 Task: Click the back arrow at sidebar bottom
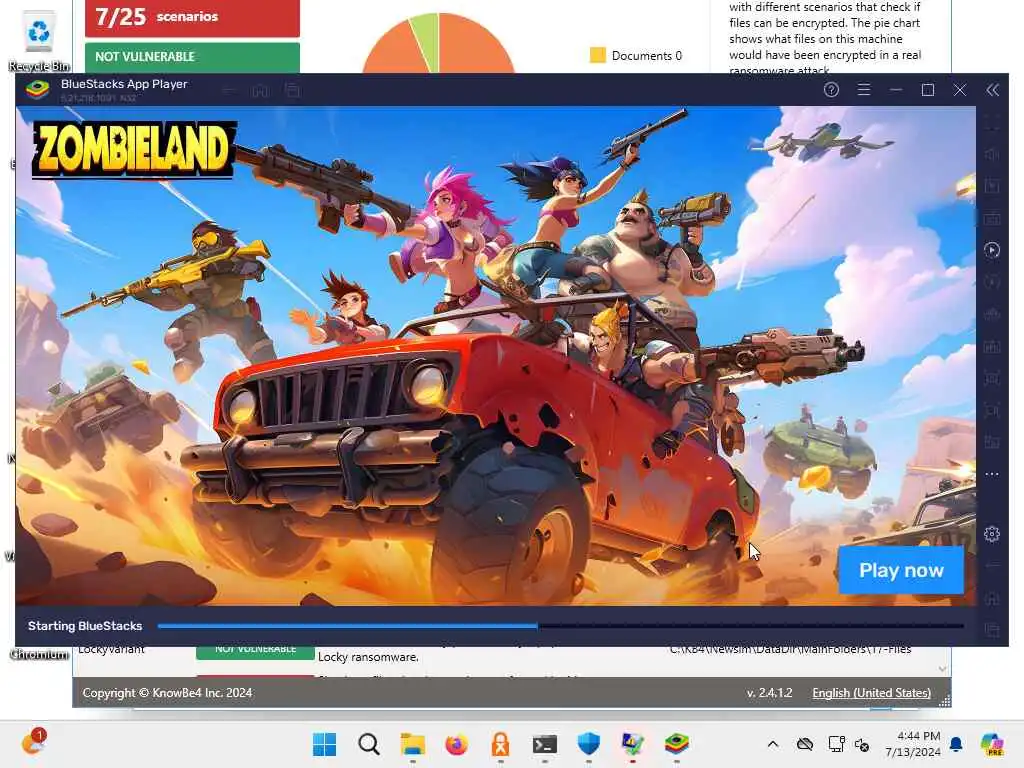tap(992, 566)
